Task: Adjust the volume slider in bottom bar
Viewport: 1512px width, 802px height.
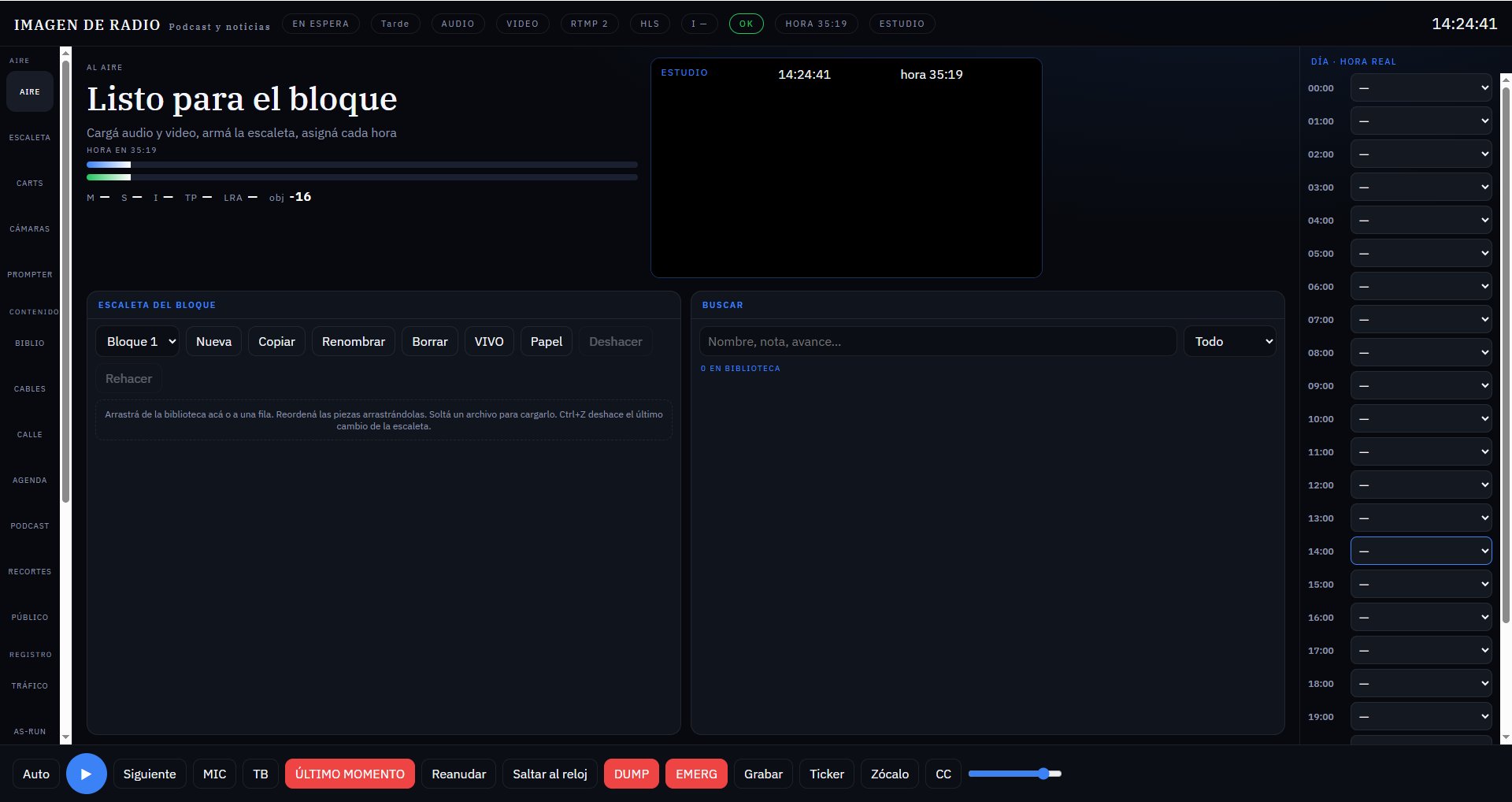Action: point(1015,774)
